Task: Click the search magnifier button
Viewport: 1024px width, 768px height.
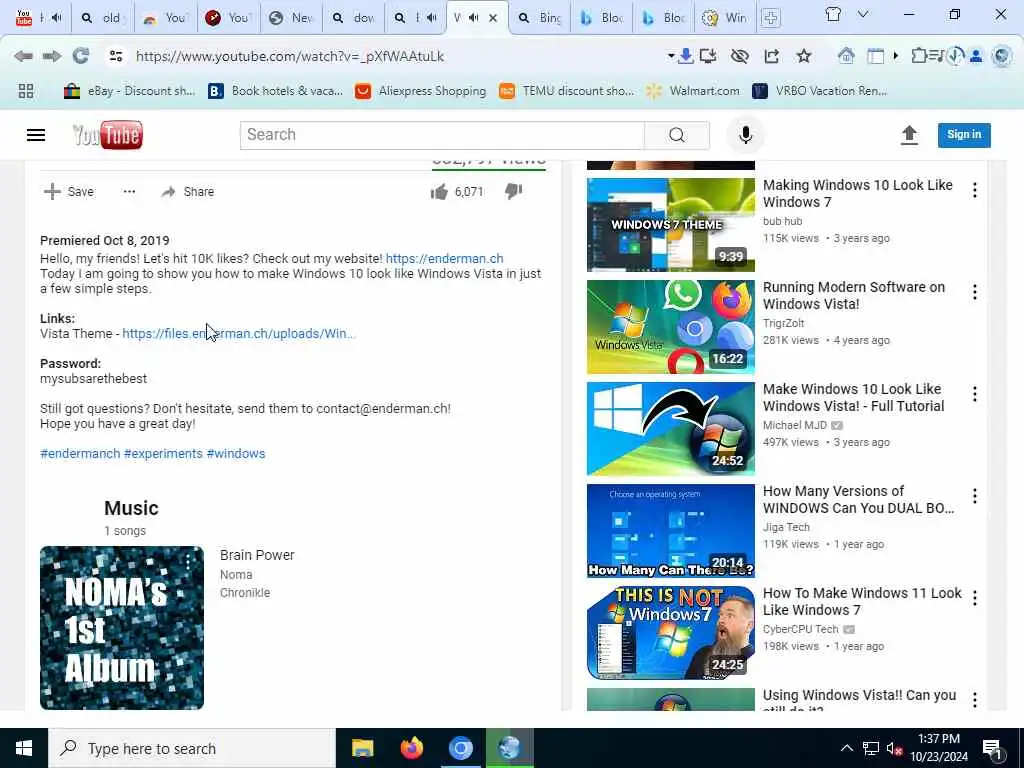Action: pyautogui.click(x=677, y=135)
